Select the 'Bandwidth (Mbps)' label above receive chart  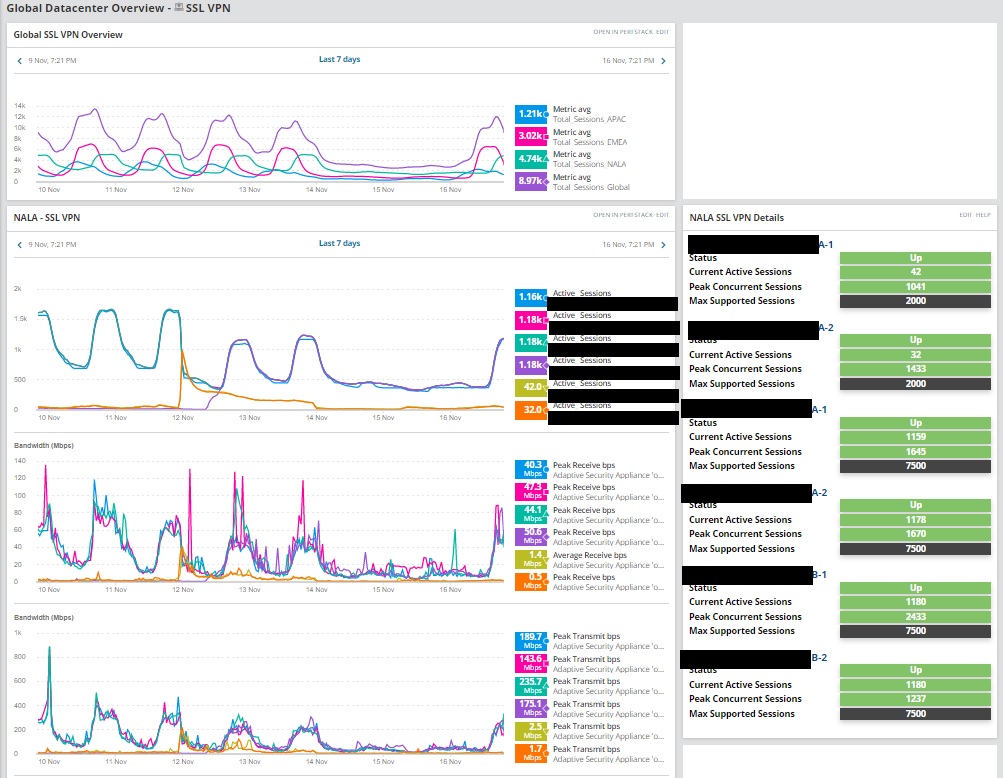point(43,445)
